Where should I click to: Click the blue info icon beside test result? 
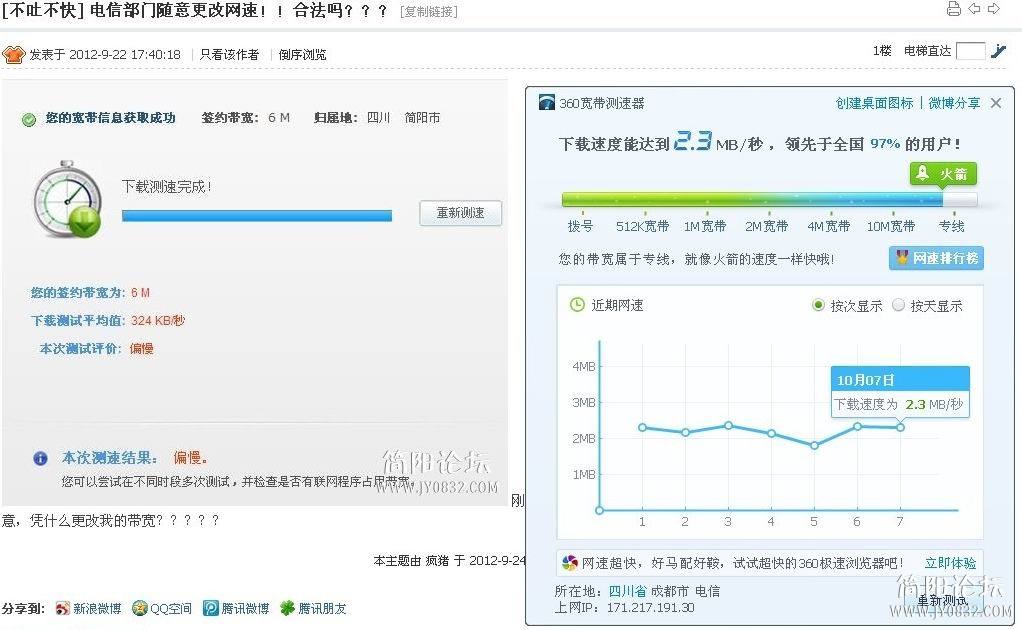coord(40,459)
